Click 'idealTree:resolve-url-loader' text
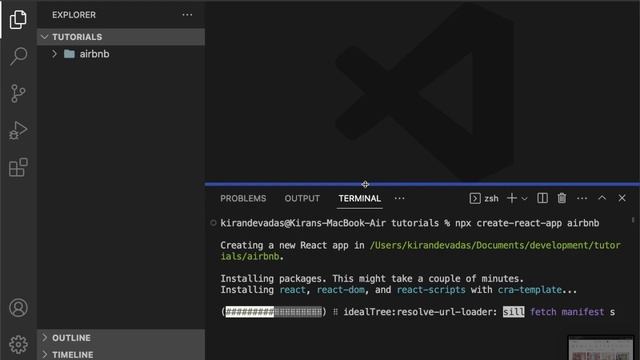640x360 pixels. [x=420, y=312]
